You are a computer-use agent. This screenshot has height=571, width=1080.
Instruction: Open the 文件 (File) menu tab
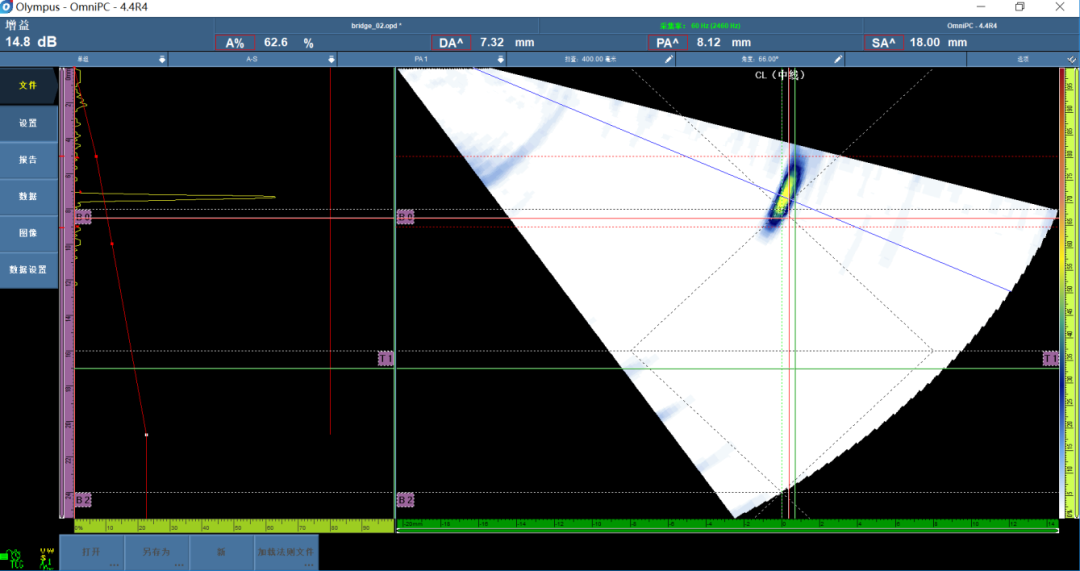coord(28,85)
